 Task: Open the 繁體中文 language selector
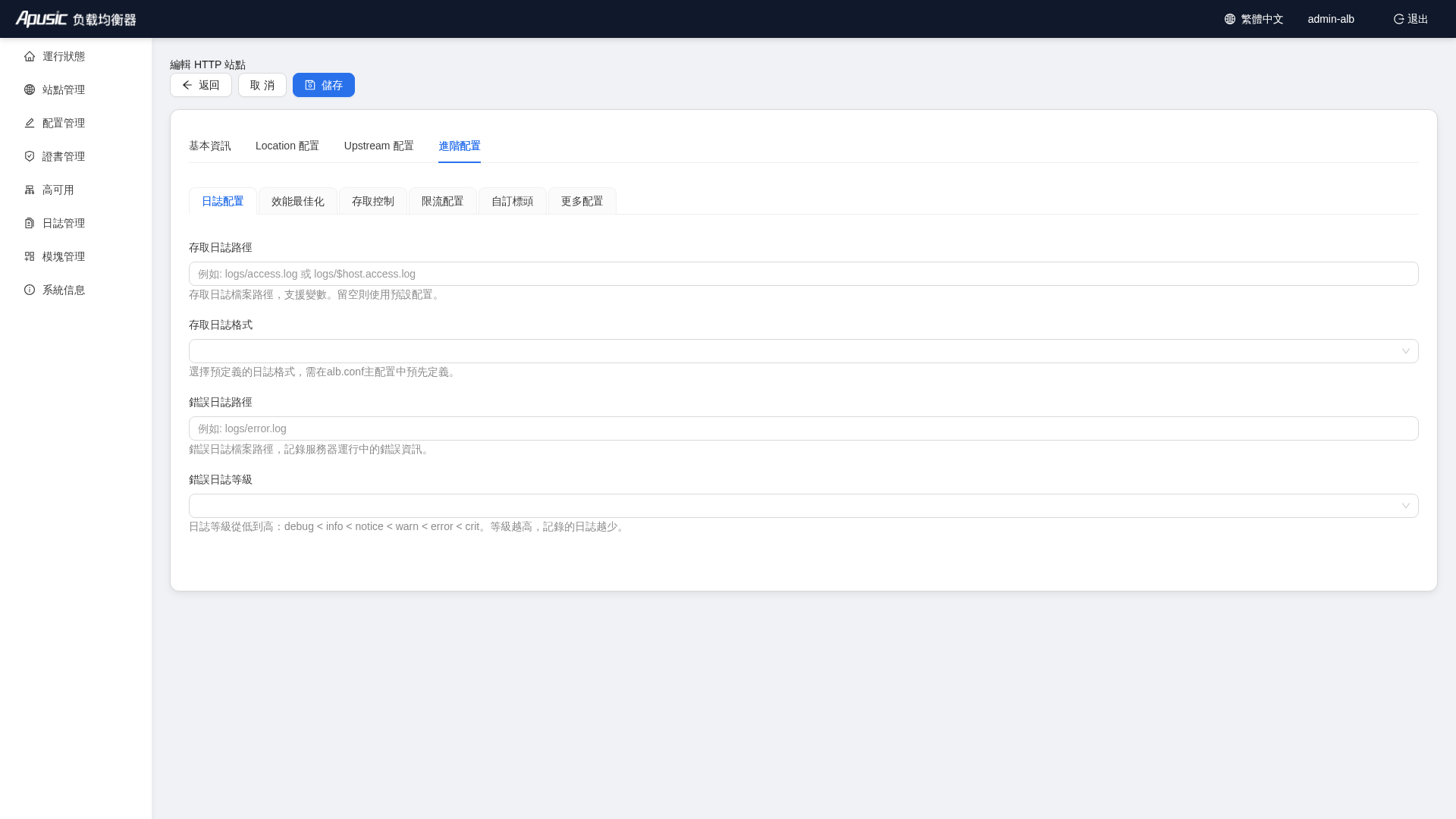(x=1254, y=19)
